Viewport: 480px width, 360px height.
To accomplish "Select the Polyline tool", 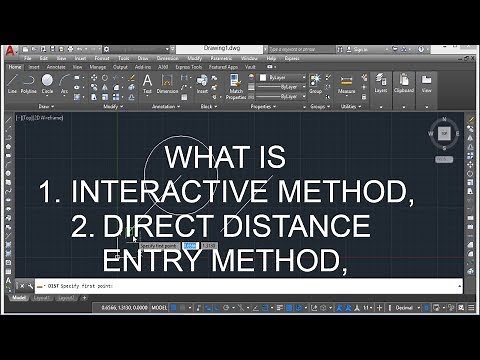I will 29,84.
